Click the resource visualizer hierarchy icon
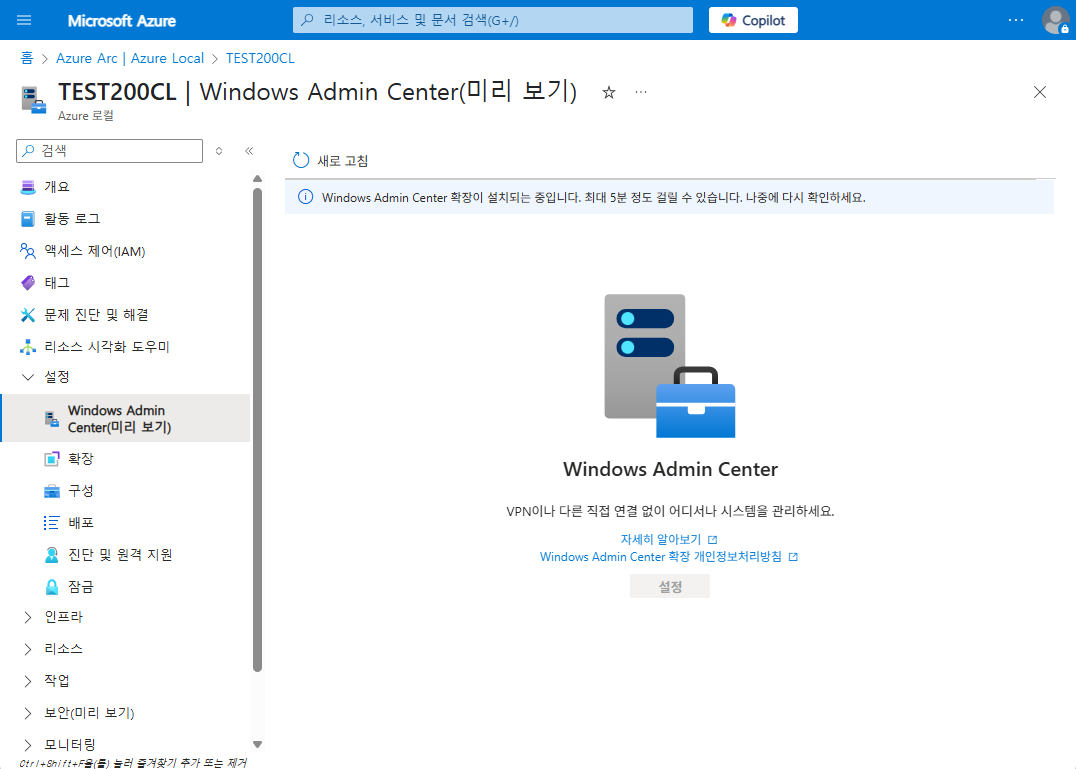Image resolution: width=1076 pixels, height=769 pixels. click(27, 347)
